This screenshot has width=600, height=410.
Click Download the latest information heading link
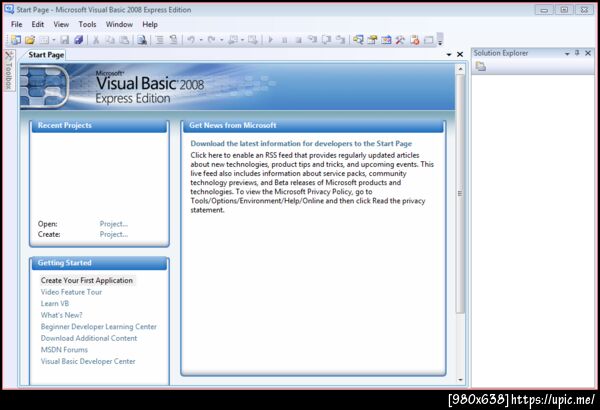click(301, 144)
